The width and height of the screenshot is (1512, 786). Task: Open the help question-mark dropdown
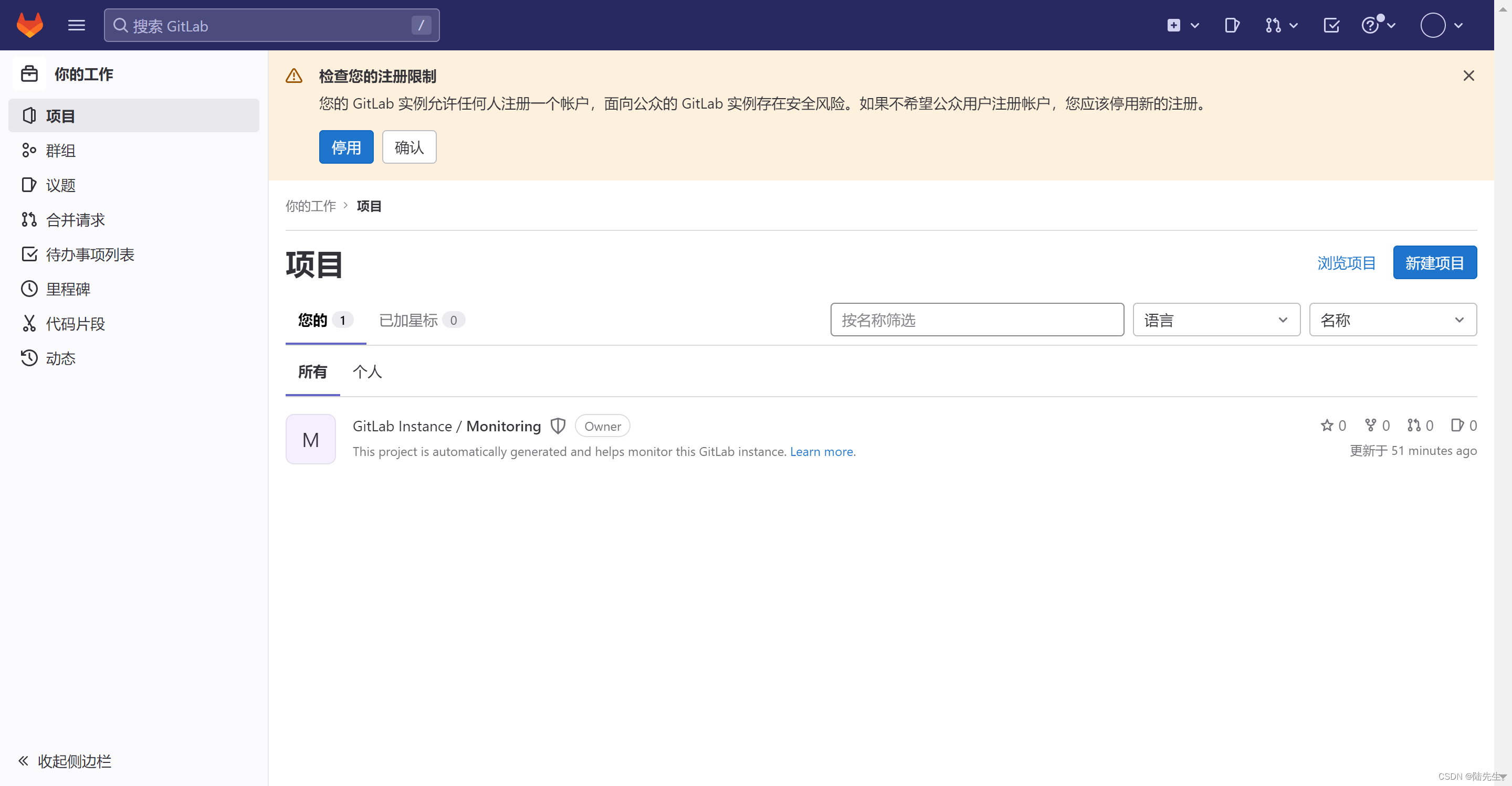tap(1378, 25)
